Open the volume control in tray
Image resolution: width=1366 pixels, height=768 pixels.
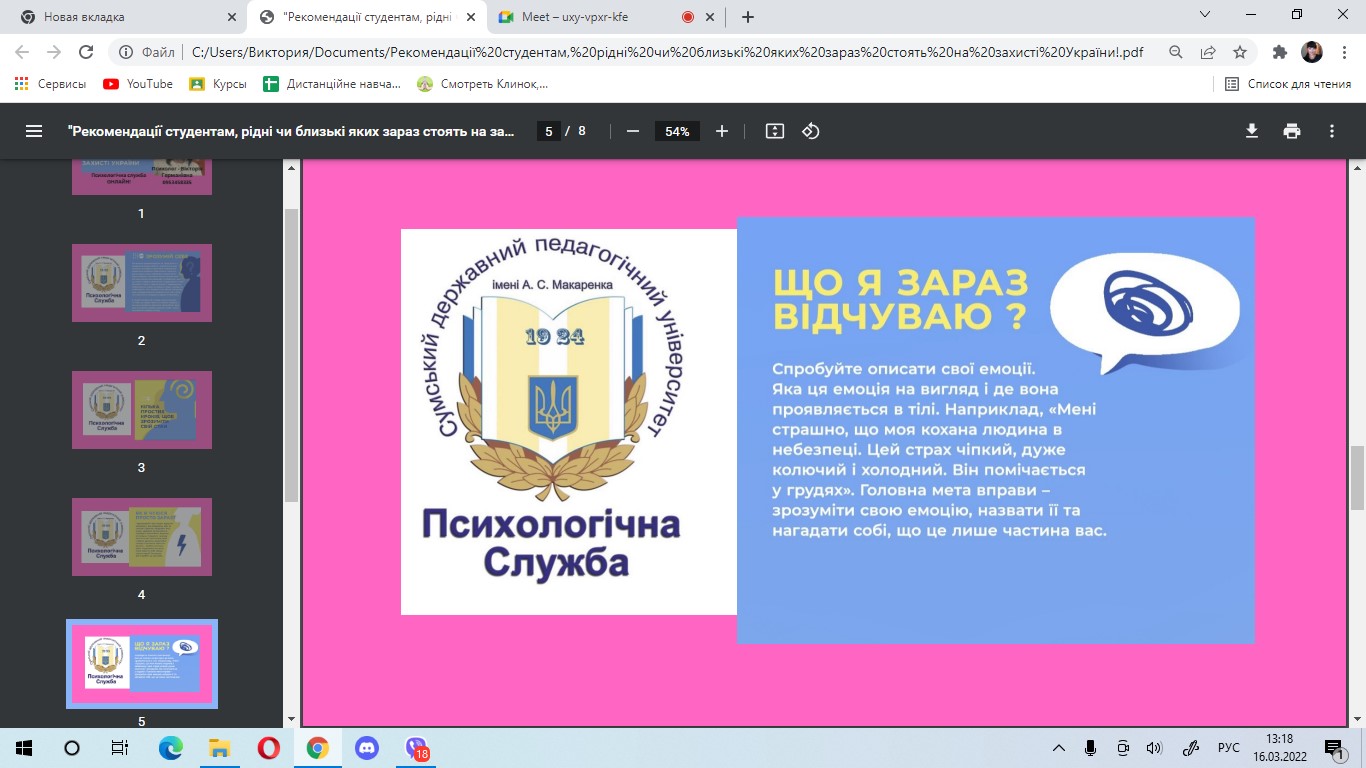(1154, 748)
